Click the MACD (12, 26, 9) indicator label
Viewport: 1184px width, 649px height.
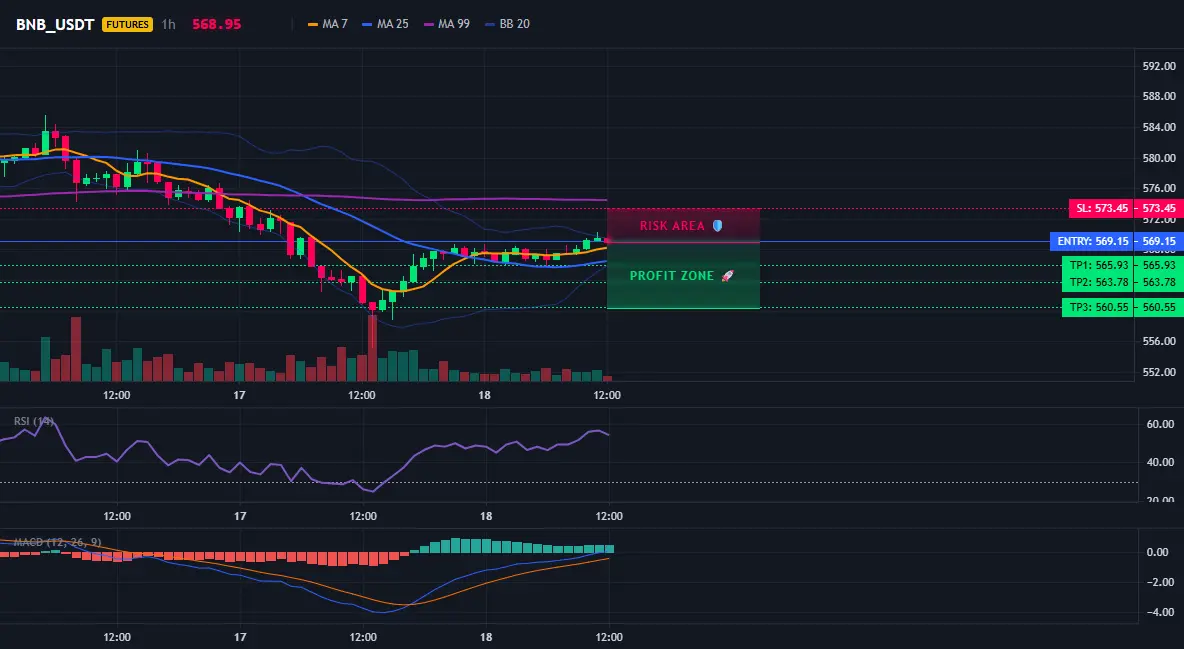click(57, 542)
